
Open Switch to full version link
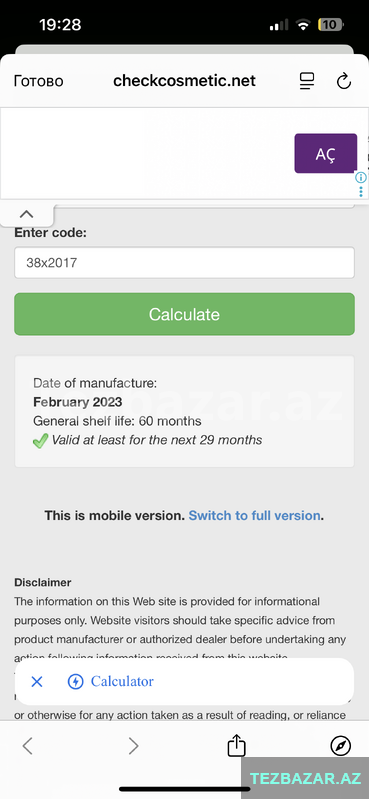click(254, 515)
